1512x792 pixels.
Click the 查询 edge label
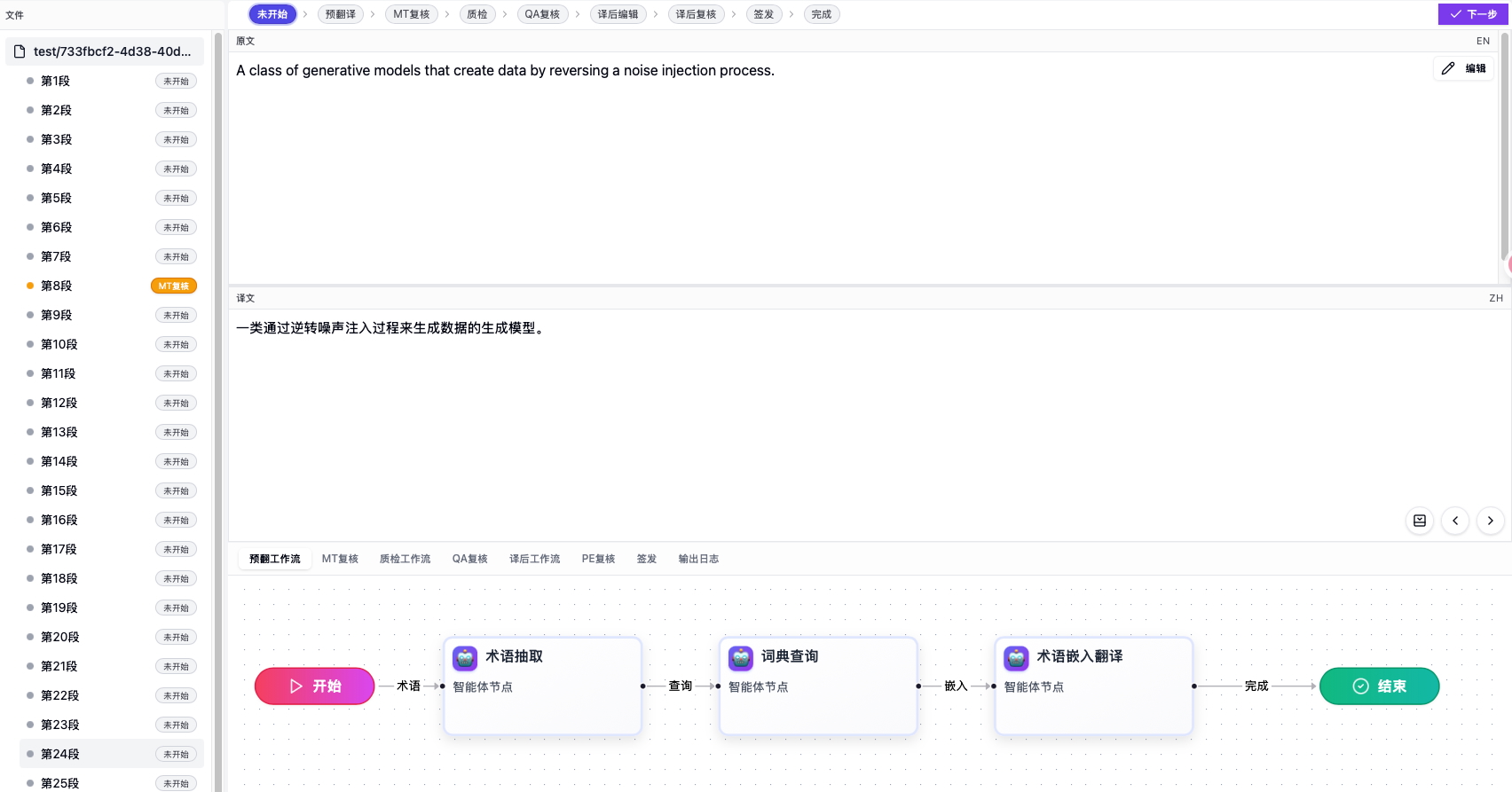click(x=680, y=686)
